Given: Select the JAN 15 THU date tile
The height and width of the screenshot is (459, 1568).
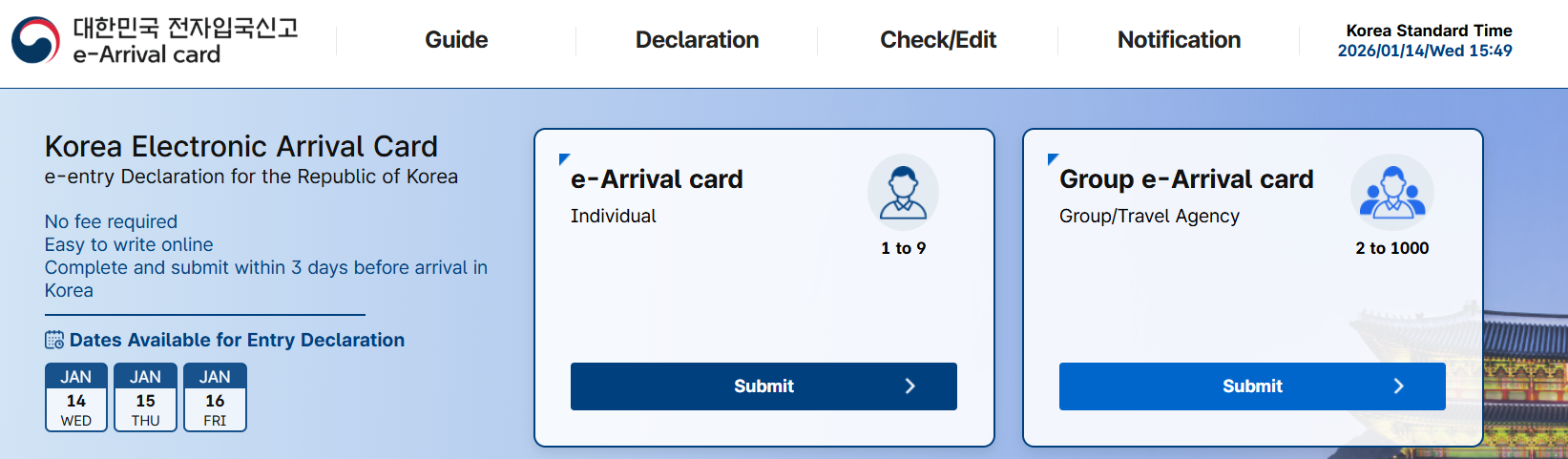Looking at the screenshot, I should [145, 398].
